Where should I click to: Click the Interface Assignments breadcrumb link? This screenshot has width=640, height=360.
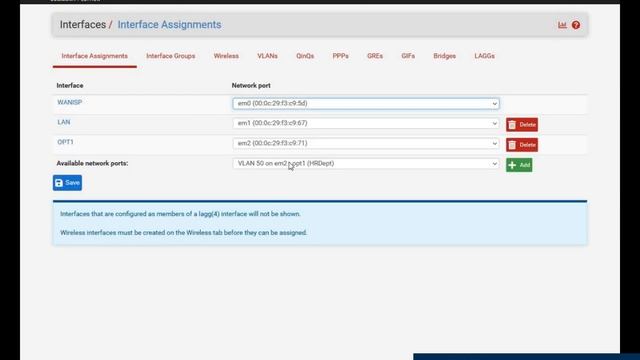click(x=169, y=24)
